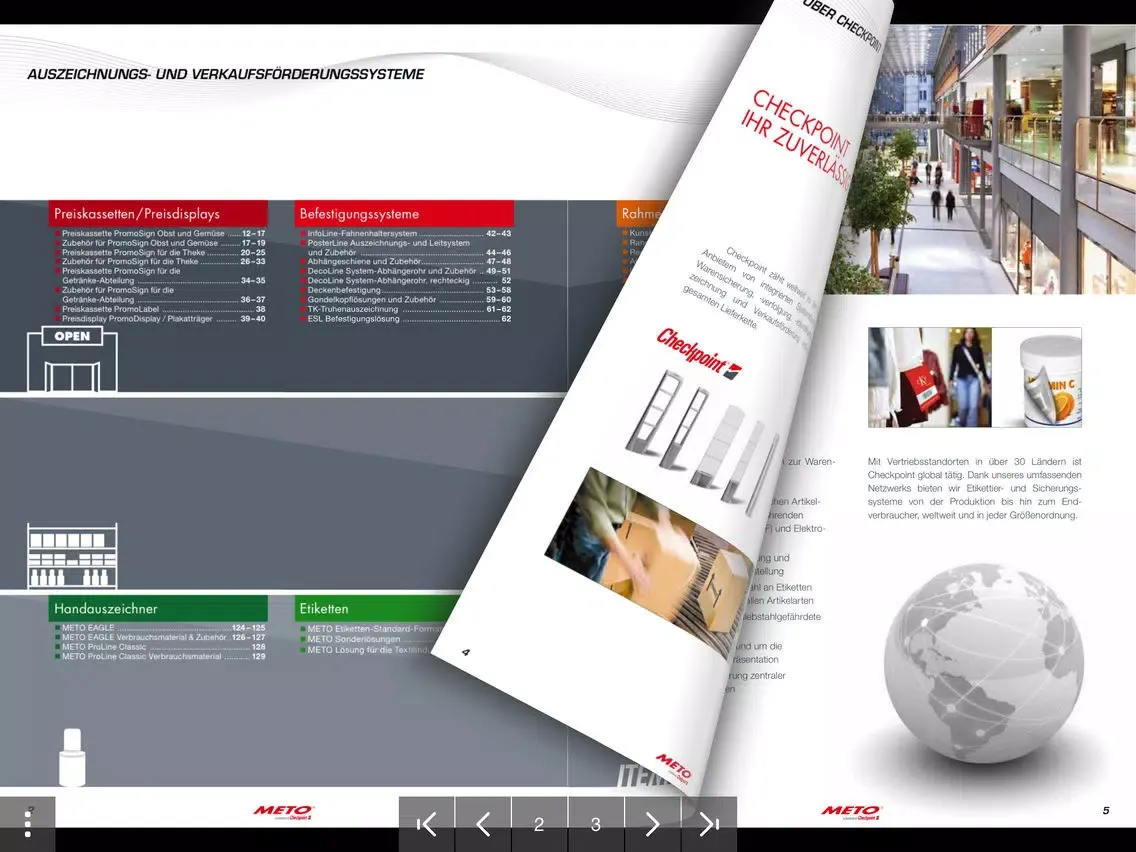Click the shopper and vitamin C photo
Screen dimensions: 1136x852
[974, 377]
